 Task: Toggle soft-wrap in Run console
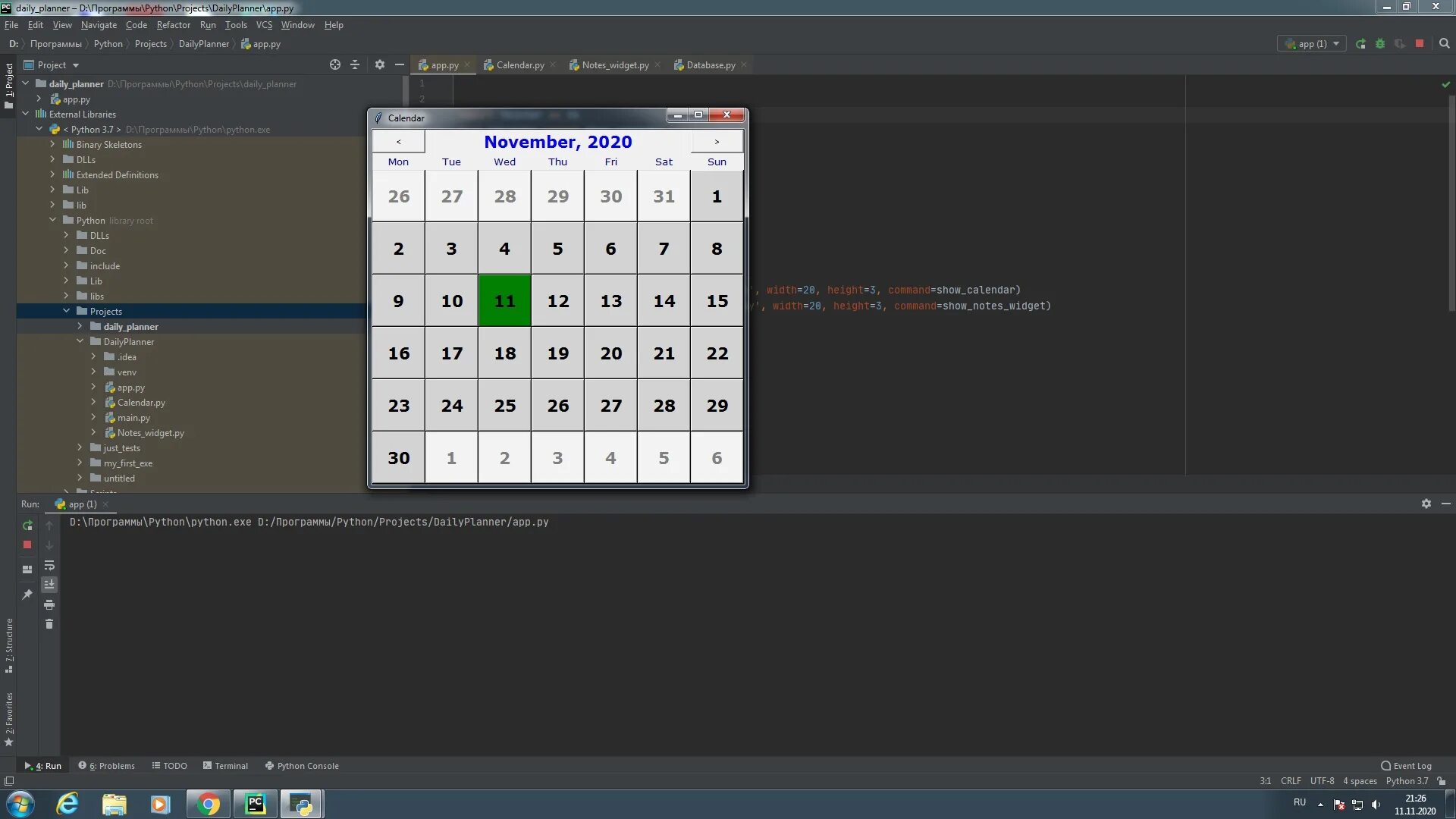(49, 566)
